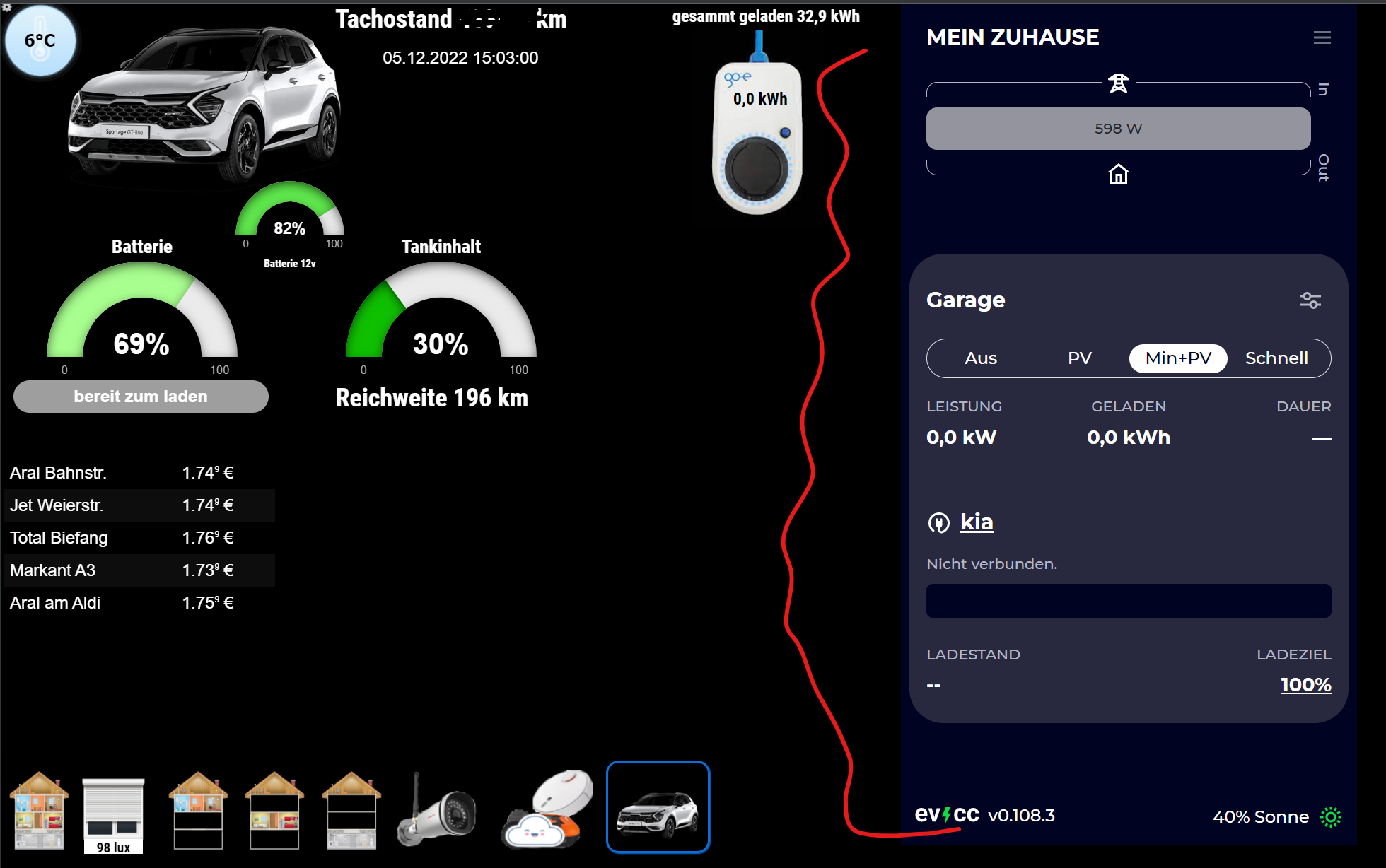
Task: Change the Ladeziel 100% target
Action: pos(1305,684)
